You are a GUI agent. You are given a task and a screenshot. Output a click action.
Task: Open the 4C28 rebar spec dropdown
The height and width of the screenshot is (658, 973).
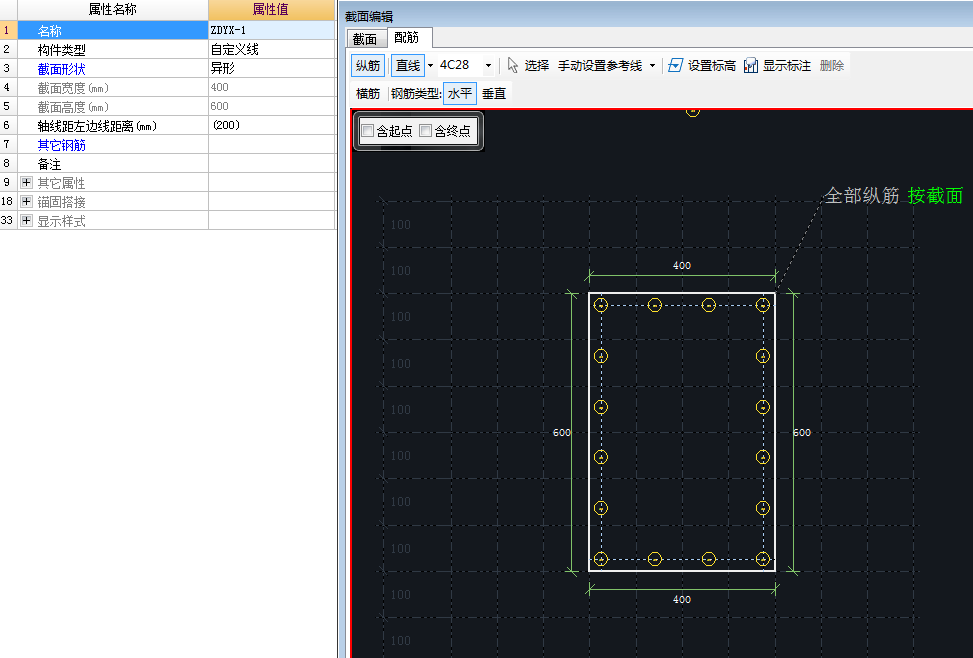488,65
